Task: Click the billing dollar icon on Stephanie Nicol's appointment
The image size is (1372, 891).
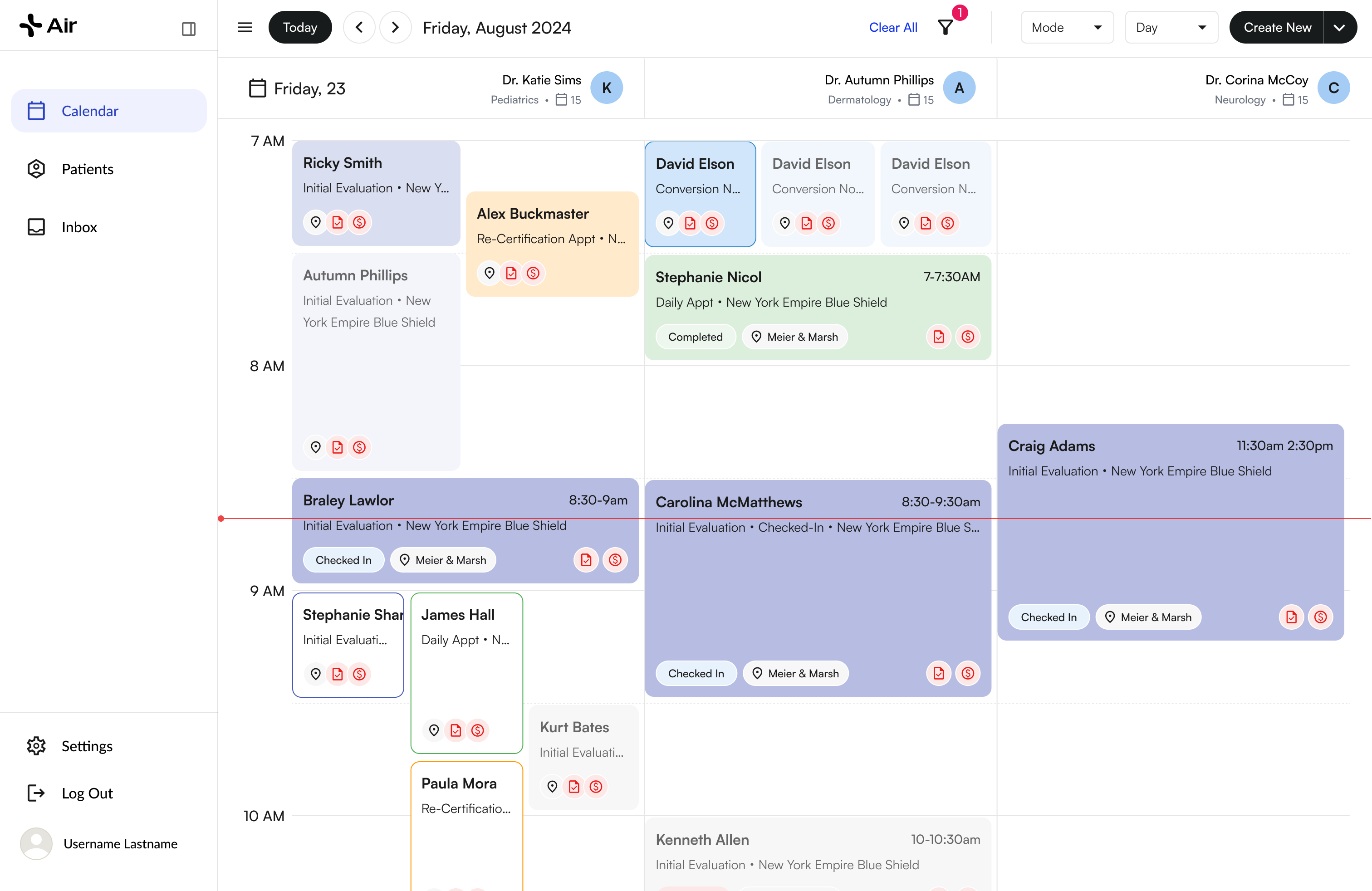Action: [x=967, y=336]
